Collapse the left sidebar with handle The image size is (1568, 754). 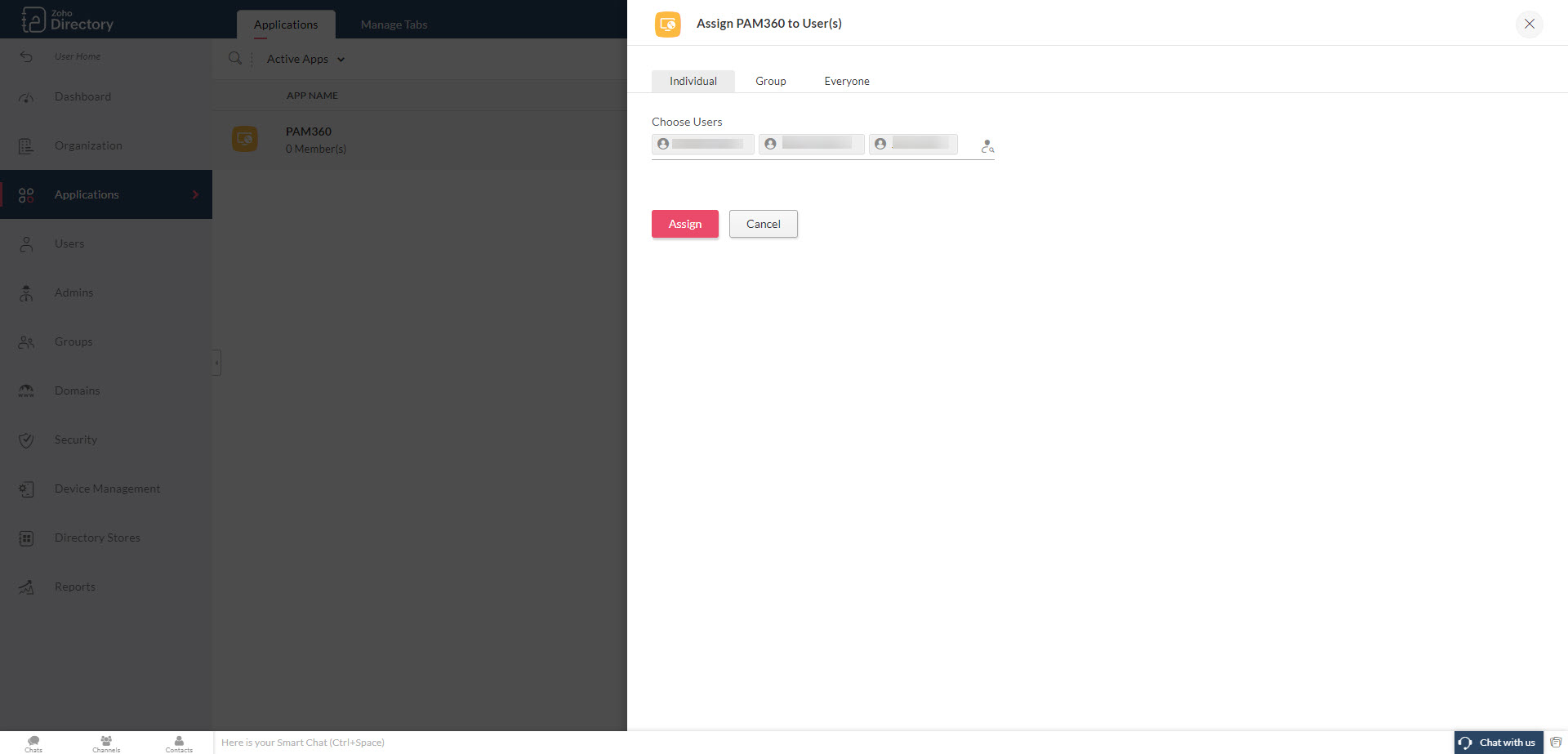(x=216, y=363)
